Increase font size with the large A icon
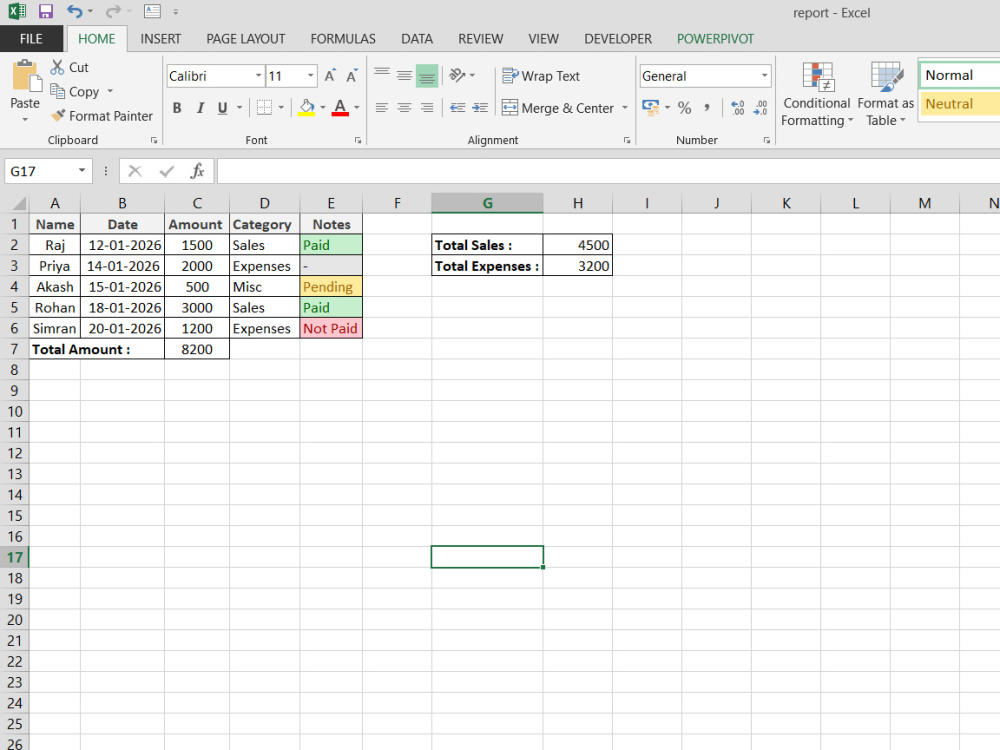 [330, 76]
